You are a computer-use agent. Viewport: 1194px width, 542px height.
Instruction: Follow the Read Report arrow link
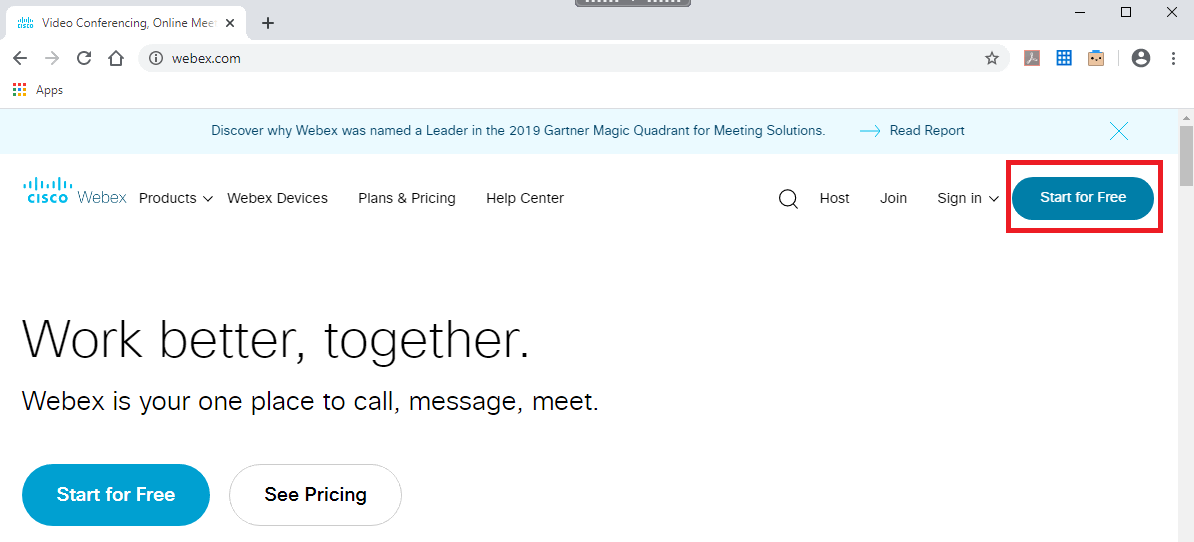[912, 131]
